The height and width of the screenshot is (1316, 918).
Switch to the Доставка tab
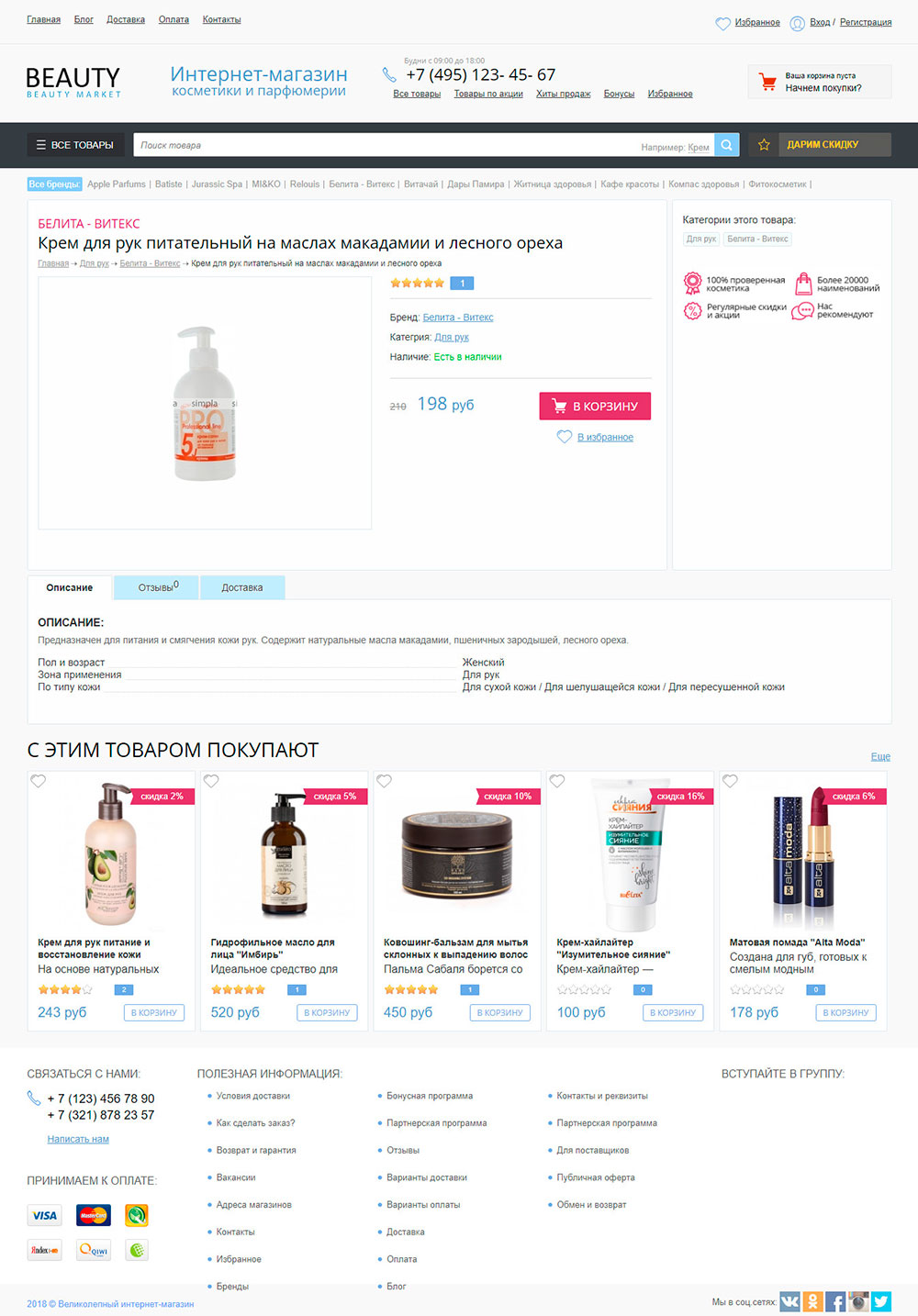242,587
